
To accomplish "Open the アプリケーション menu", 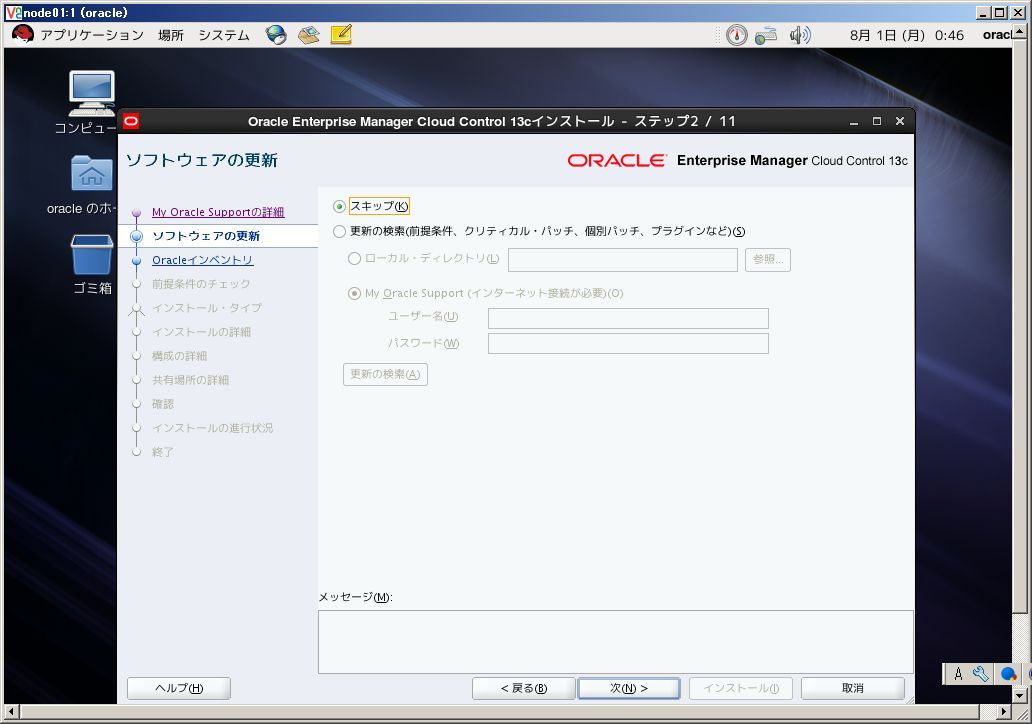I will pos(91,35).
